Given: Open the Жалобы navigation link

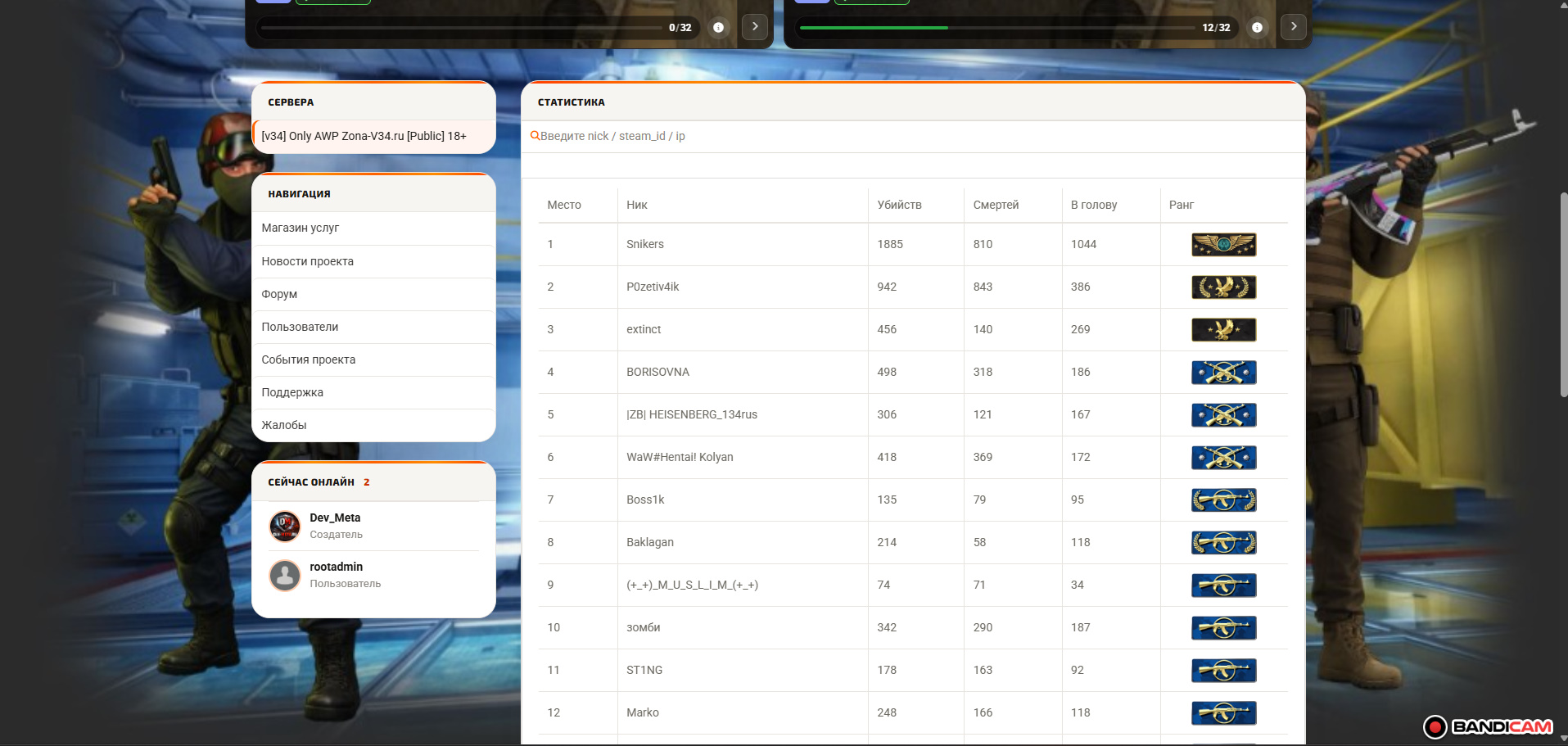Looking at the screenshot, I should click(x=283, y=425).
